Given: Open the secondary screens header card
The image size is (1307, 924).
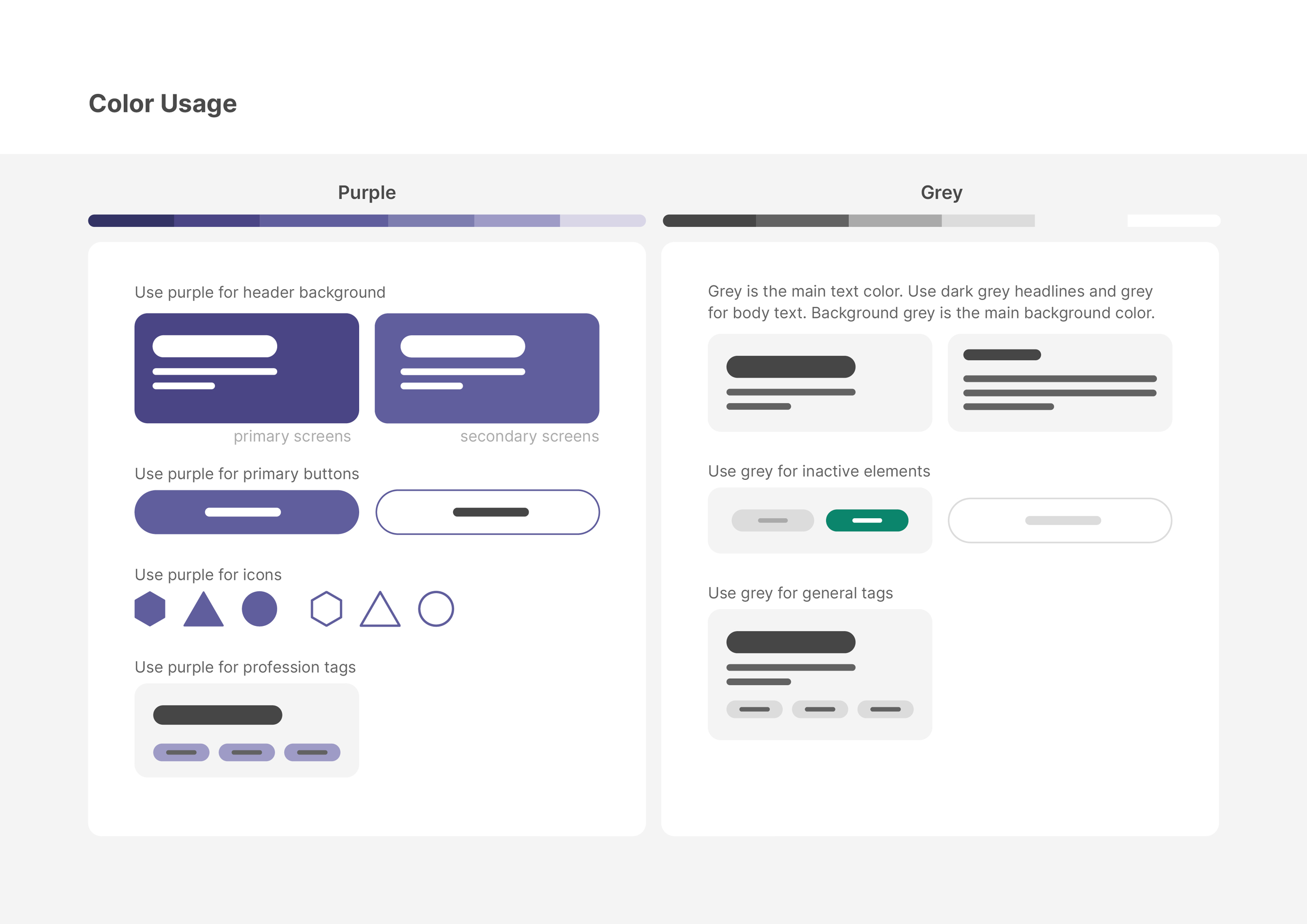Looking at the screenshot, I should (x=487, y=368).
